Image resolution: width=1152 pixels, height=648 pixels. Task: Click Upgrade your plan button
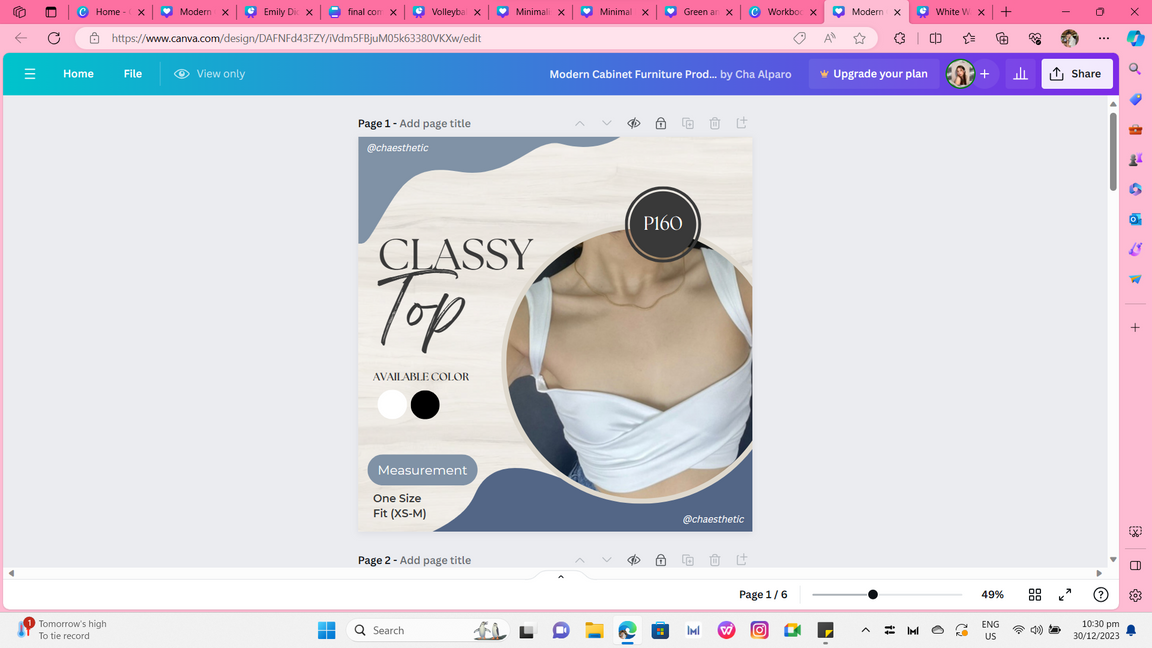click(873, 74)
